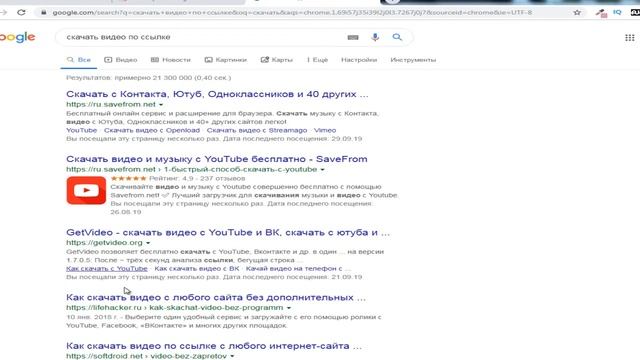Image resolution: width=640 pixels, height=360 pixels.
Task: Open the Google apps grid
Action: [x=629, y=38]
